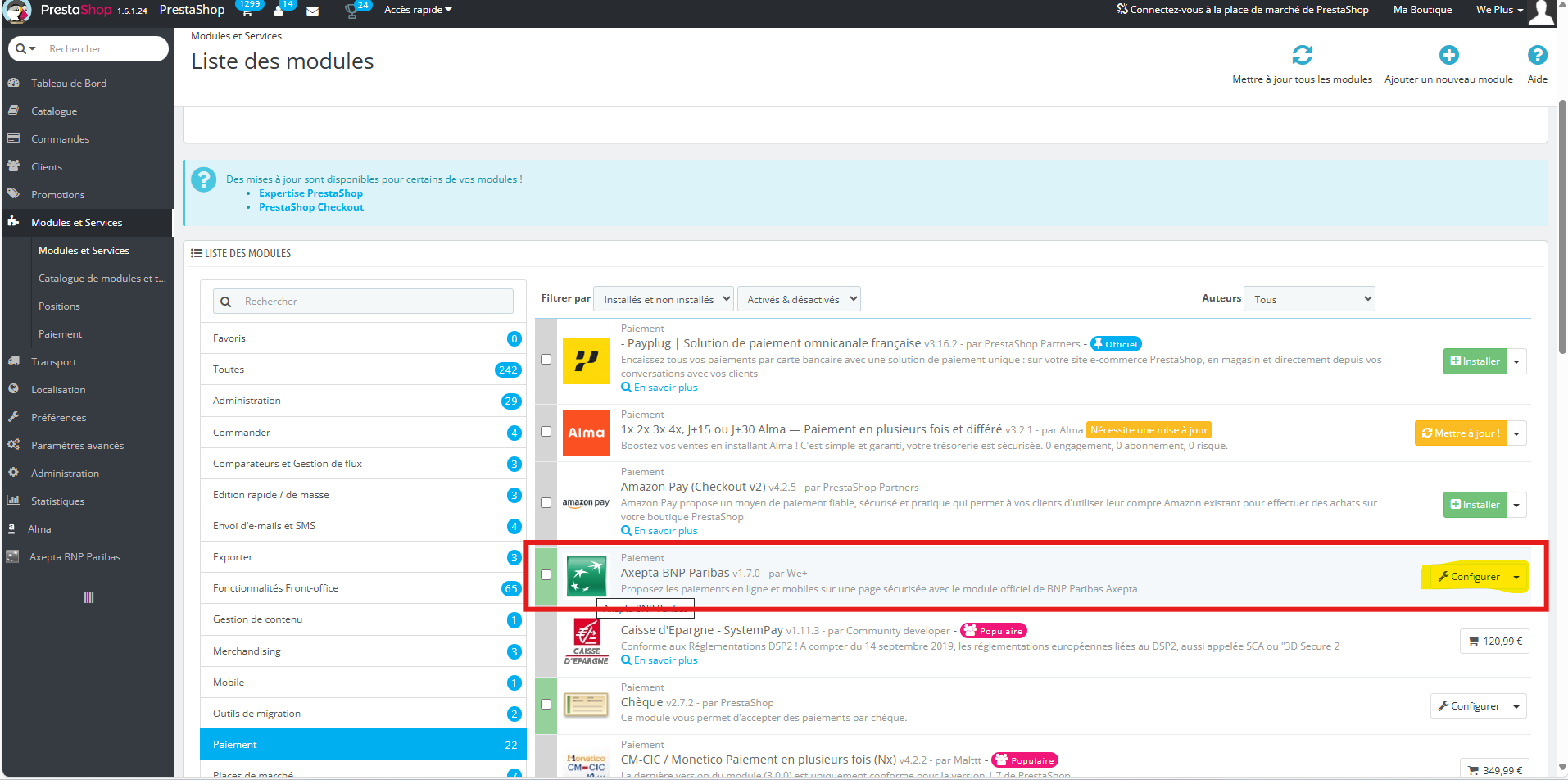Open the messages envelope icon

coord(312,11)
